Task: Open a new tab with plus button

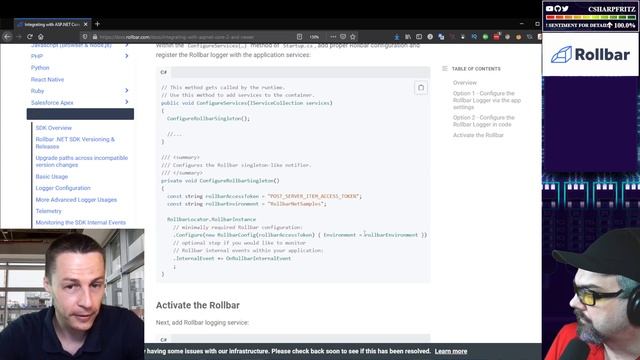Action: click(x=97, y=24)
